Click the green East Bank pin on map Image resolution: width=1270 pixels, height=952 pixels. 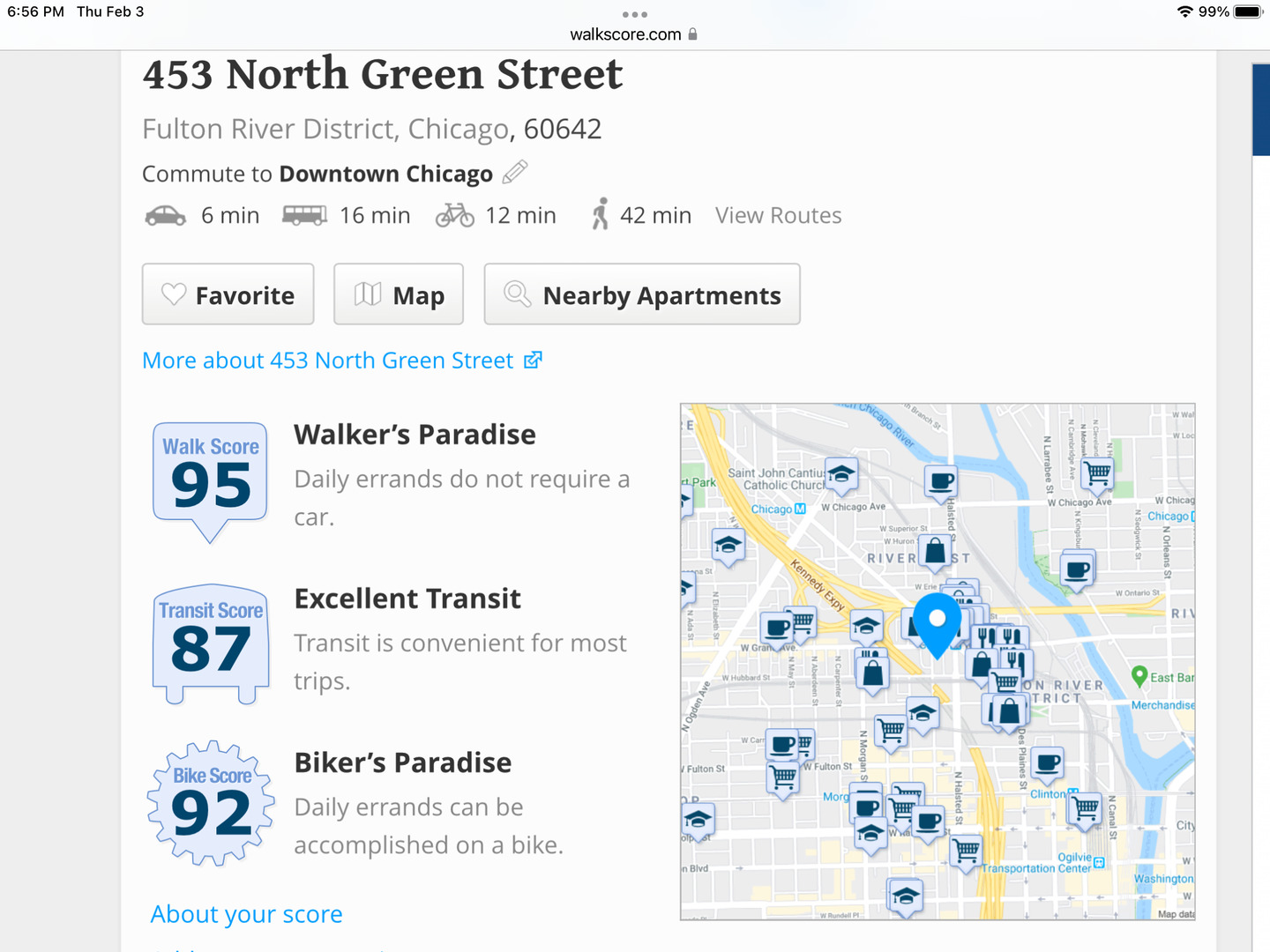click(1139, 676)
